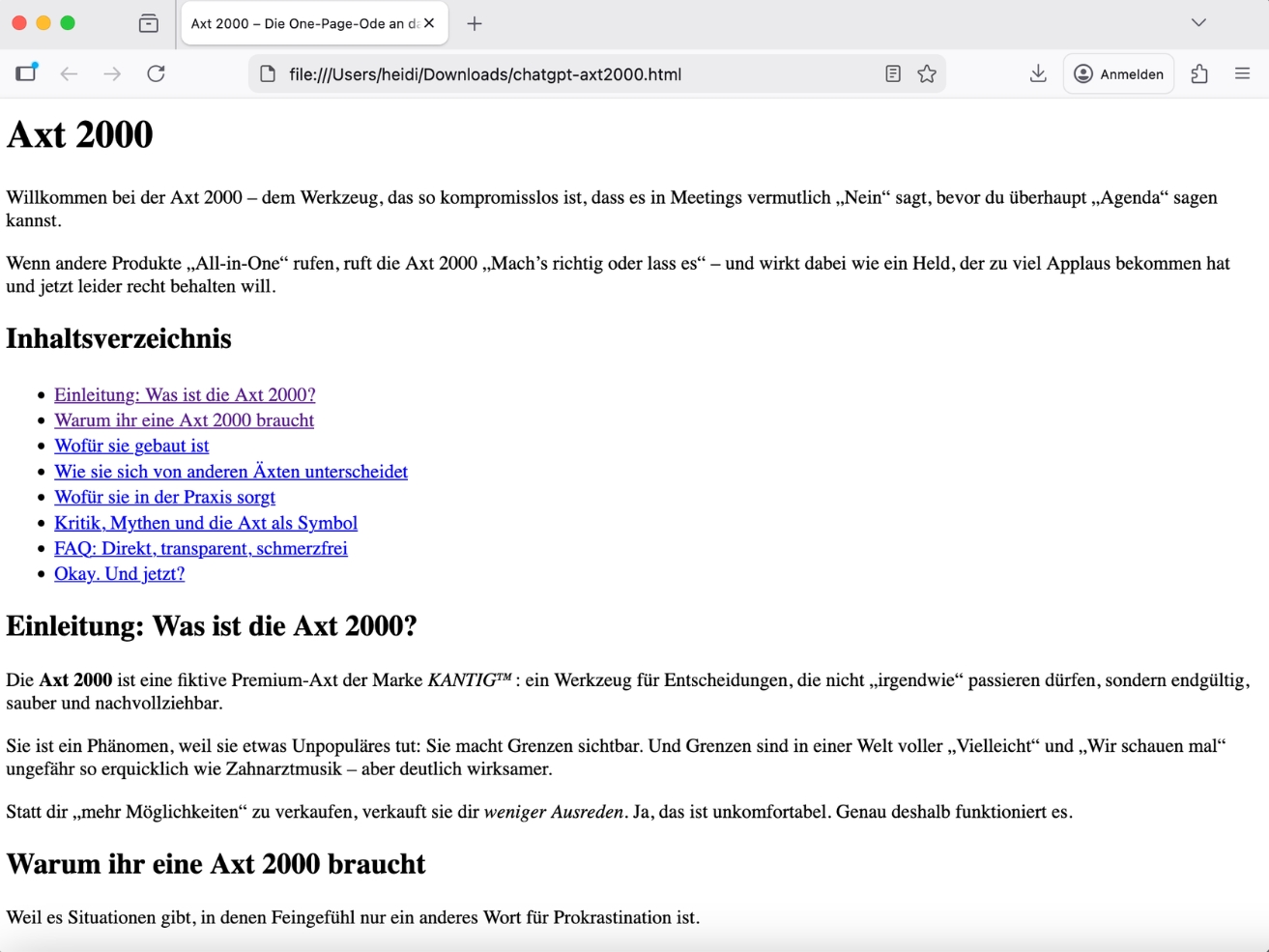Click the Warum ihr eine Axt 2000 braucht link
Screen dimensions: 1269x952
click(x=184, y=420)
